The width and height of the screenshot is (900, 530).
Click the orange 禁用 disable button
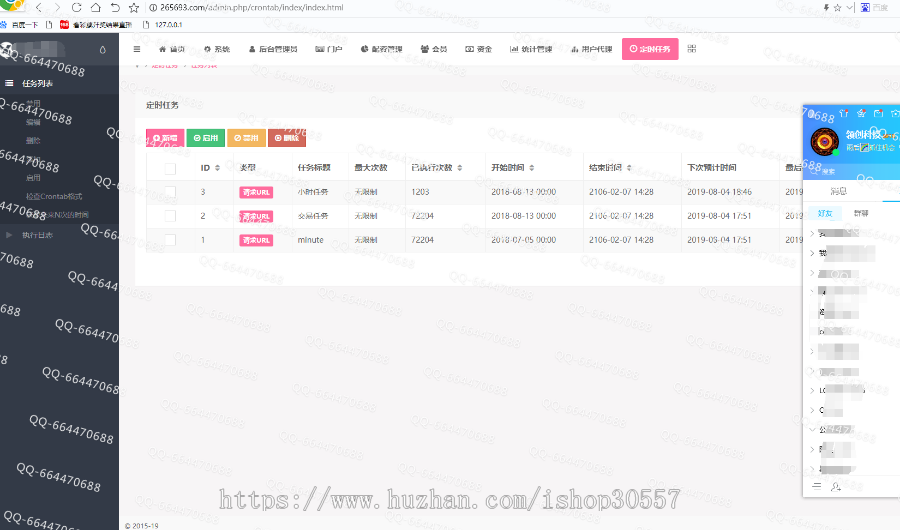[246, 138]
